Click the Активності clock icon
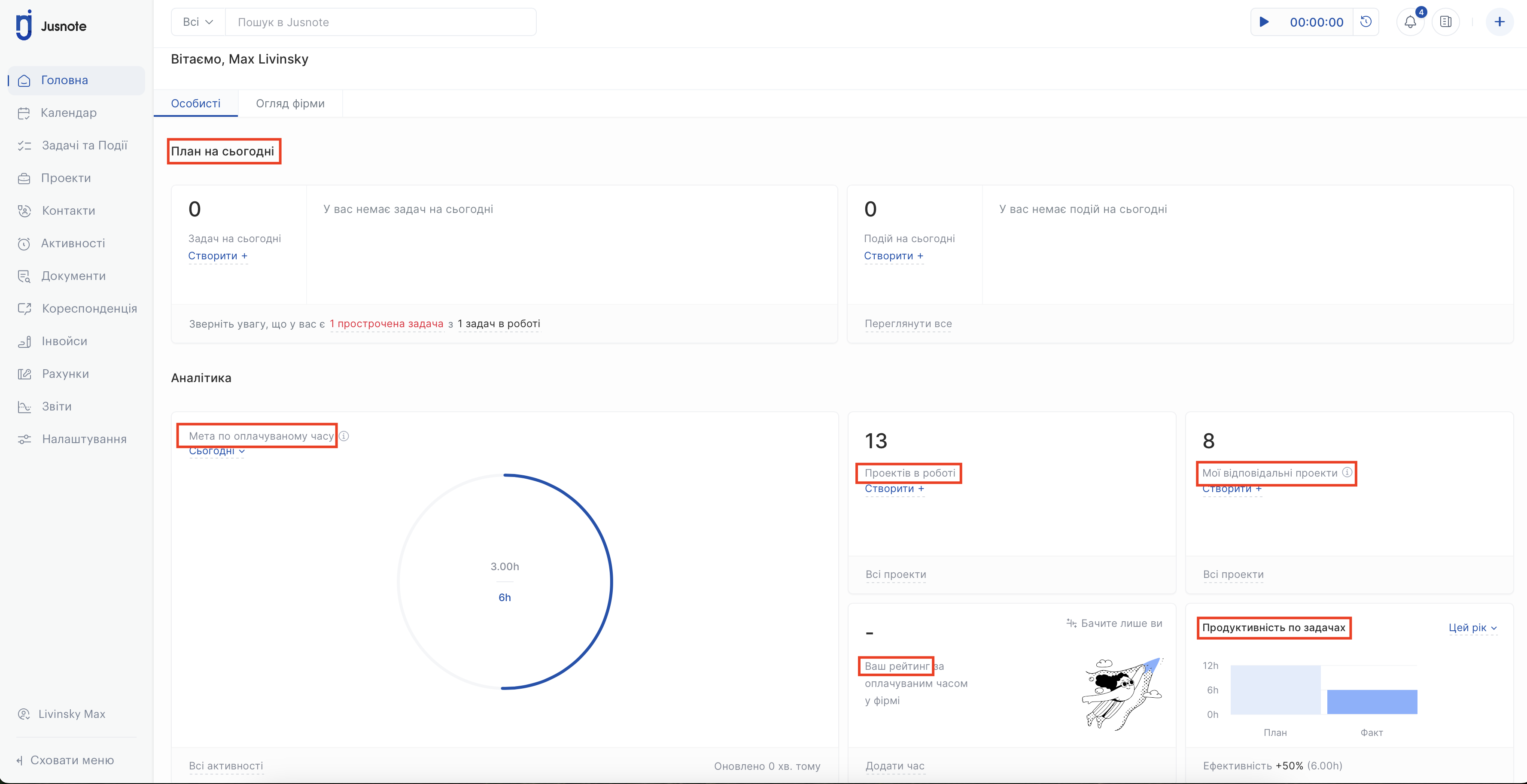1527x784 pixels. [24, 243]
